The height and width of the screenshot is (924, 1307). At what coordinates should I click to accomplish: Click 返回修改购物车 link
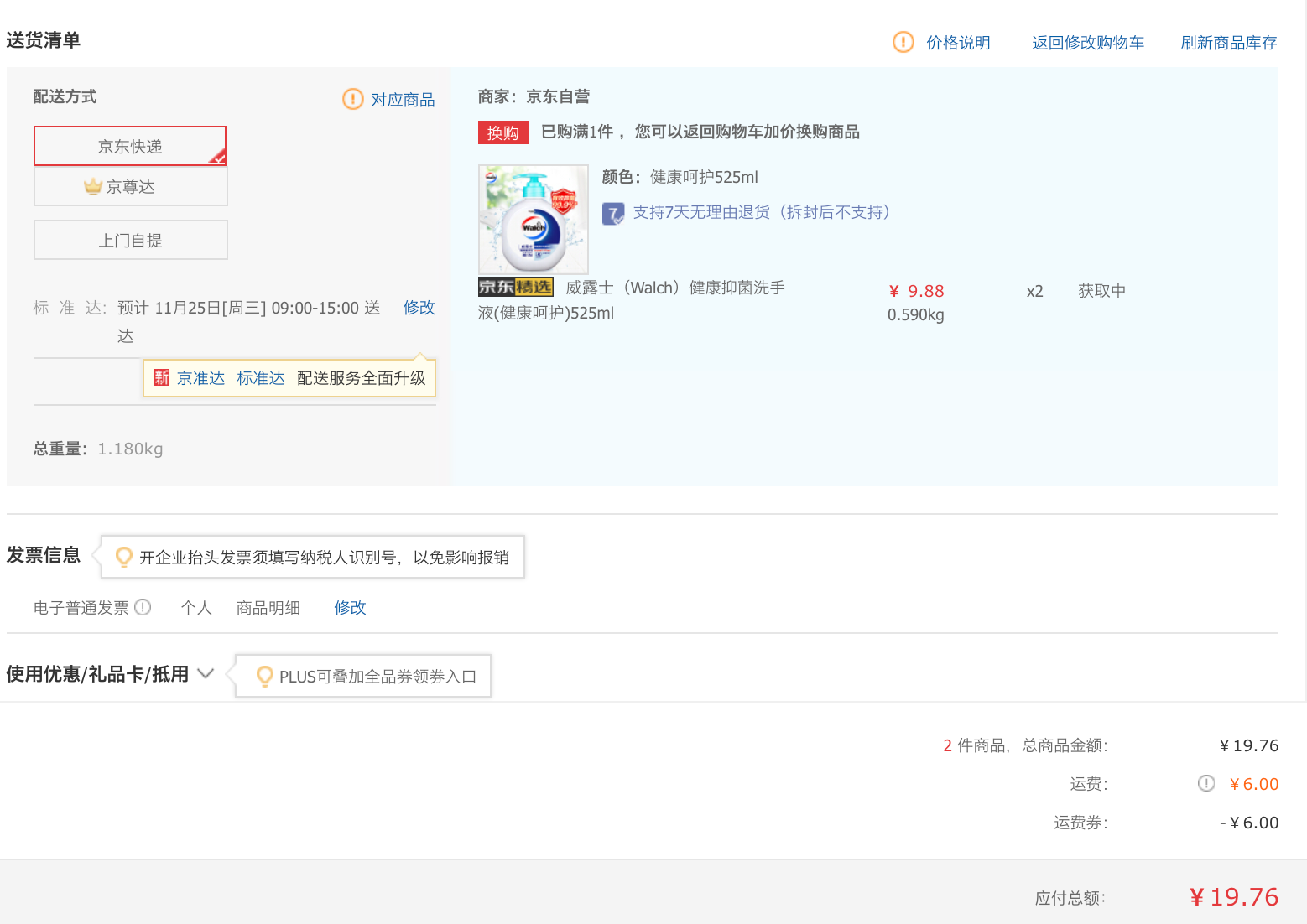(x=1088, y=43)
